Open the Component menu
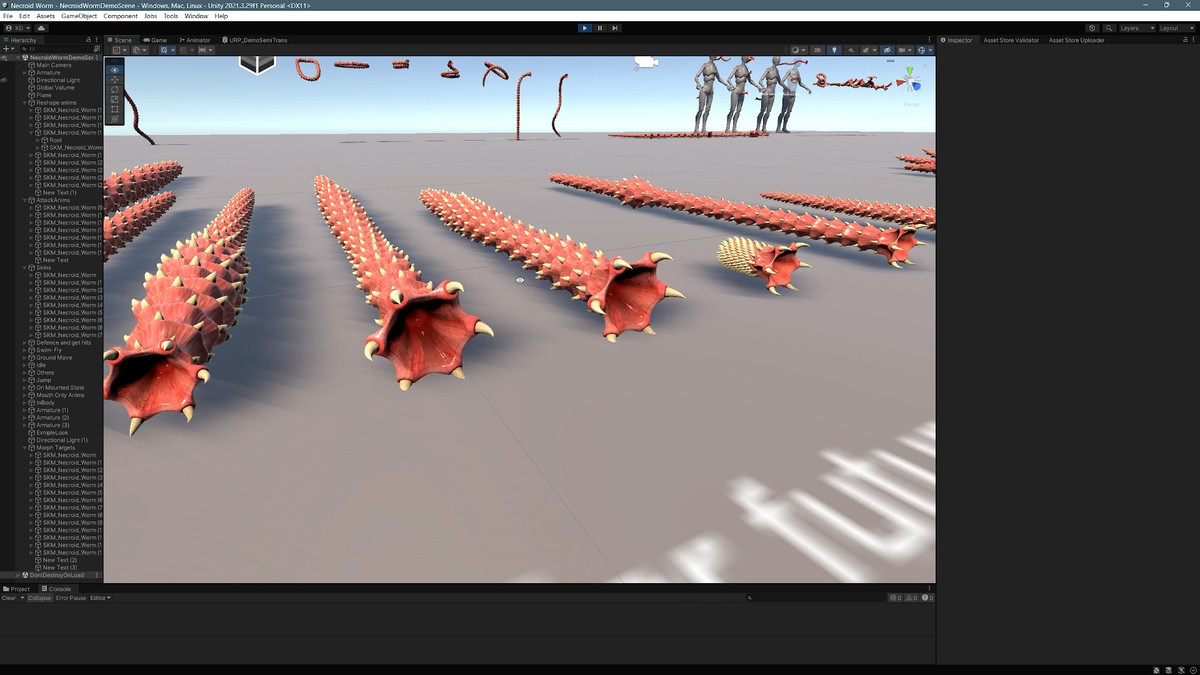 pyautogui.click(x=121, y=16)
